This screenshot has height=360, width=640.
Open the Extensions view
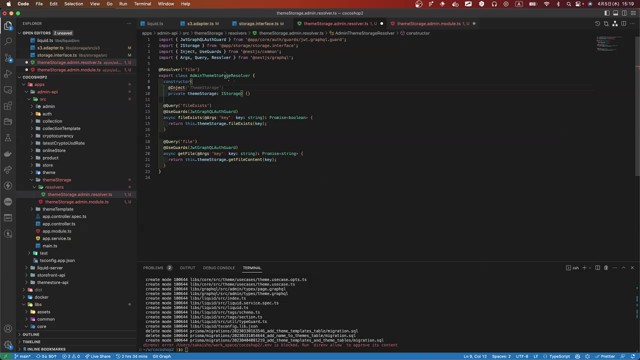[8, 106]
